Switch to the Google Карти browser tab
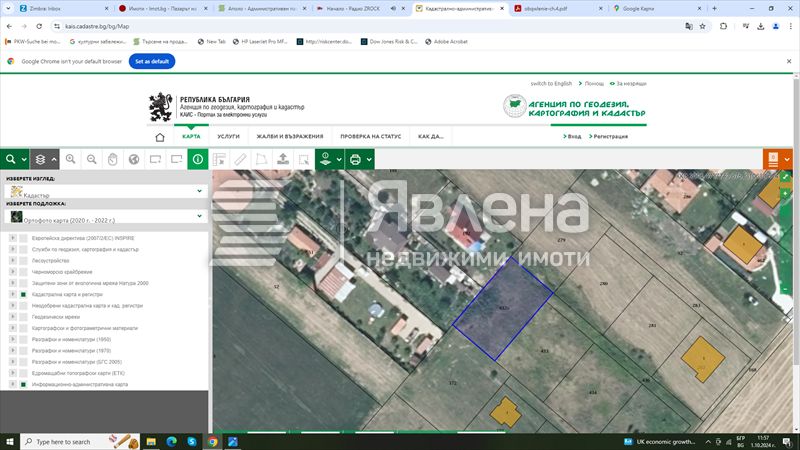The width and height of the screenshot is (800, 450). click(657, 9)
